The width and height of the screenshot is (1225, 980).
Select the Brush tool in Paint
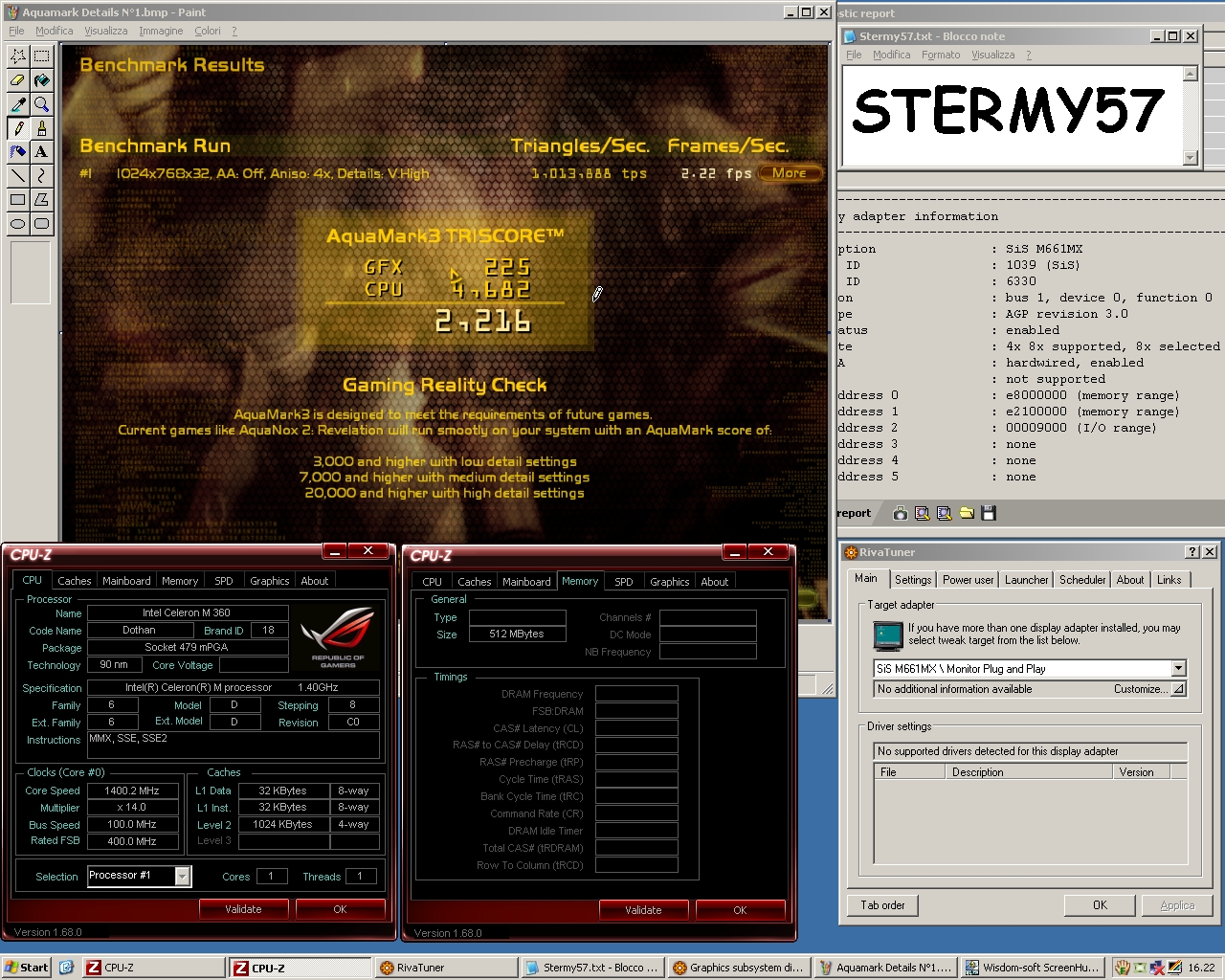click(42, 128)
